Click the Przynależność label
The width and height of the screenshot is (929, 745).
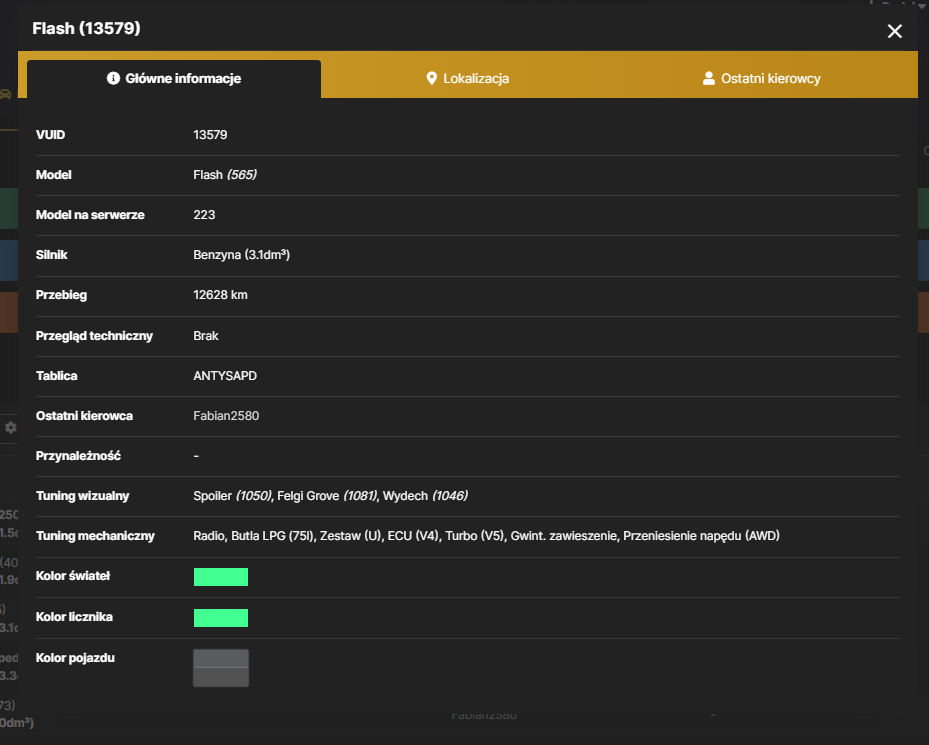point(78,456)
